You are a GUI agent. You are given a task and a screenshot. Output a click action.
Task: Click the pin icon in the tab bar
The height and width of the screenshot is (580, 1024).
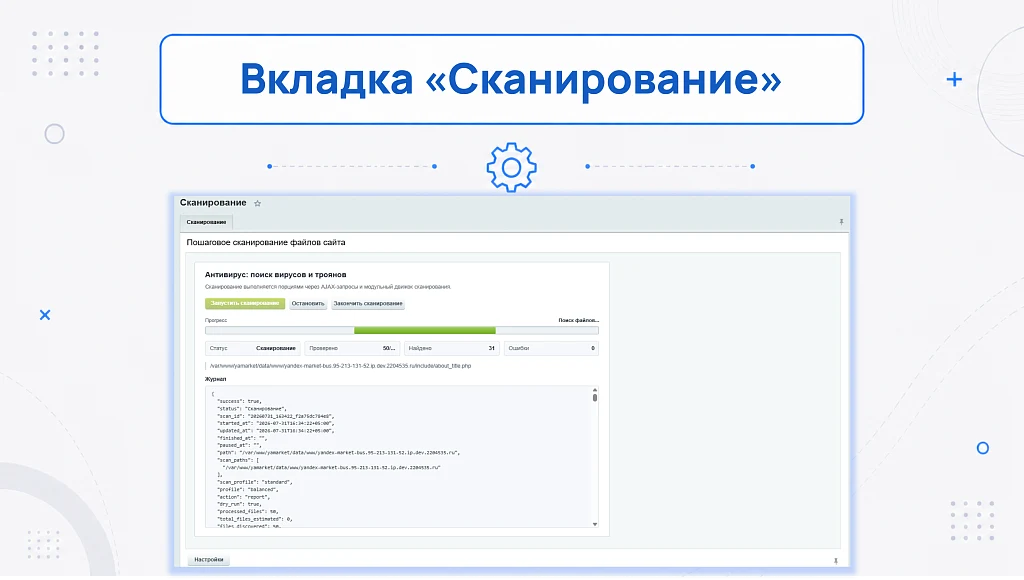(x=841, y=222)
